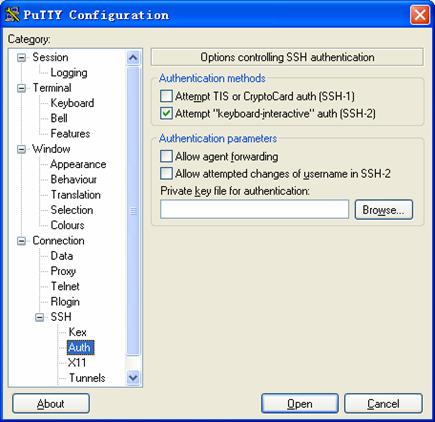Select the Kex category
This screenshot has width=435, height=422.
pyautogui.click(x=77, y=332)
